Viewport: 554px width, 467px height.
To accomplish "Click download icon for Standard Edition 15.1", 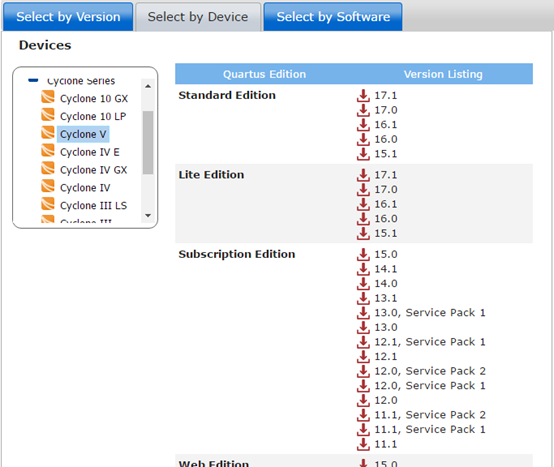I will pos(363,154).
